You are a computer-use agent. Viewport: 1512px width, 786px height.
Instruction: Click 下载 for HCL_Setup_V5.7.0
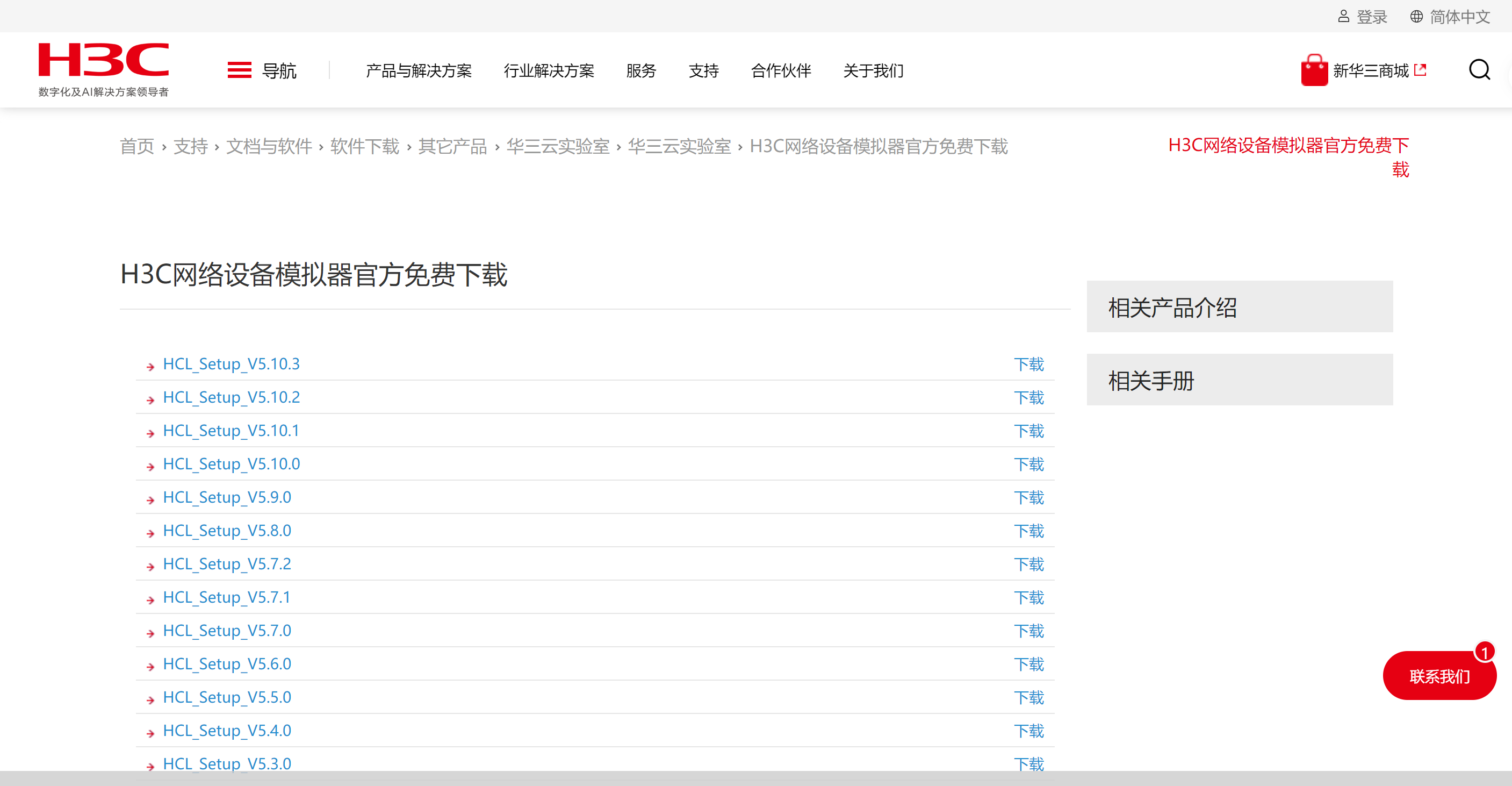1029,631
